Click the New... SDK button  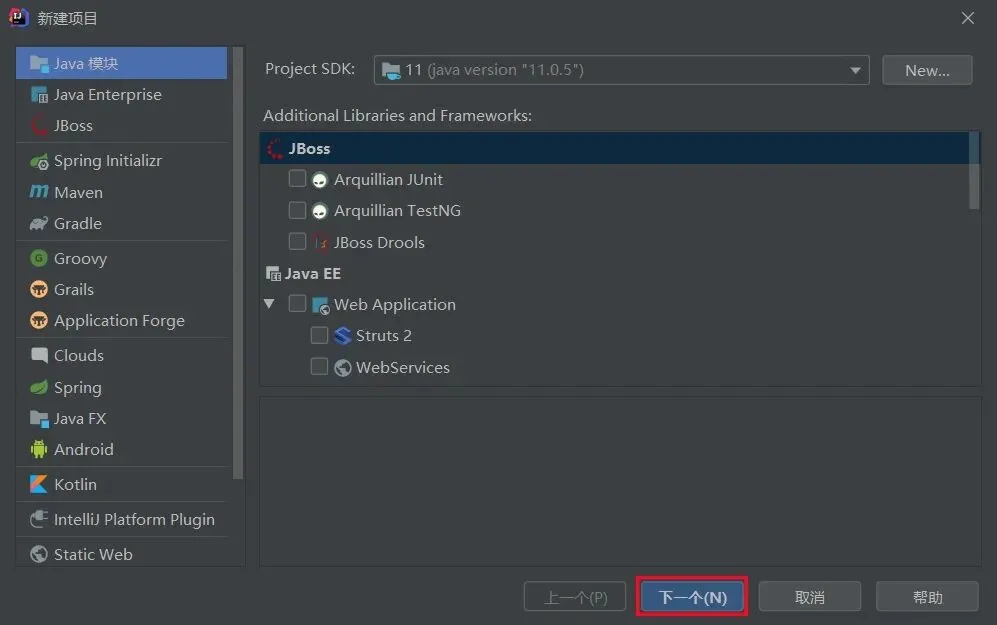(927, 70)
